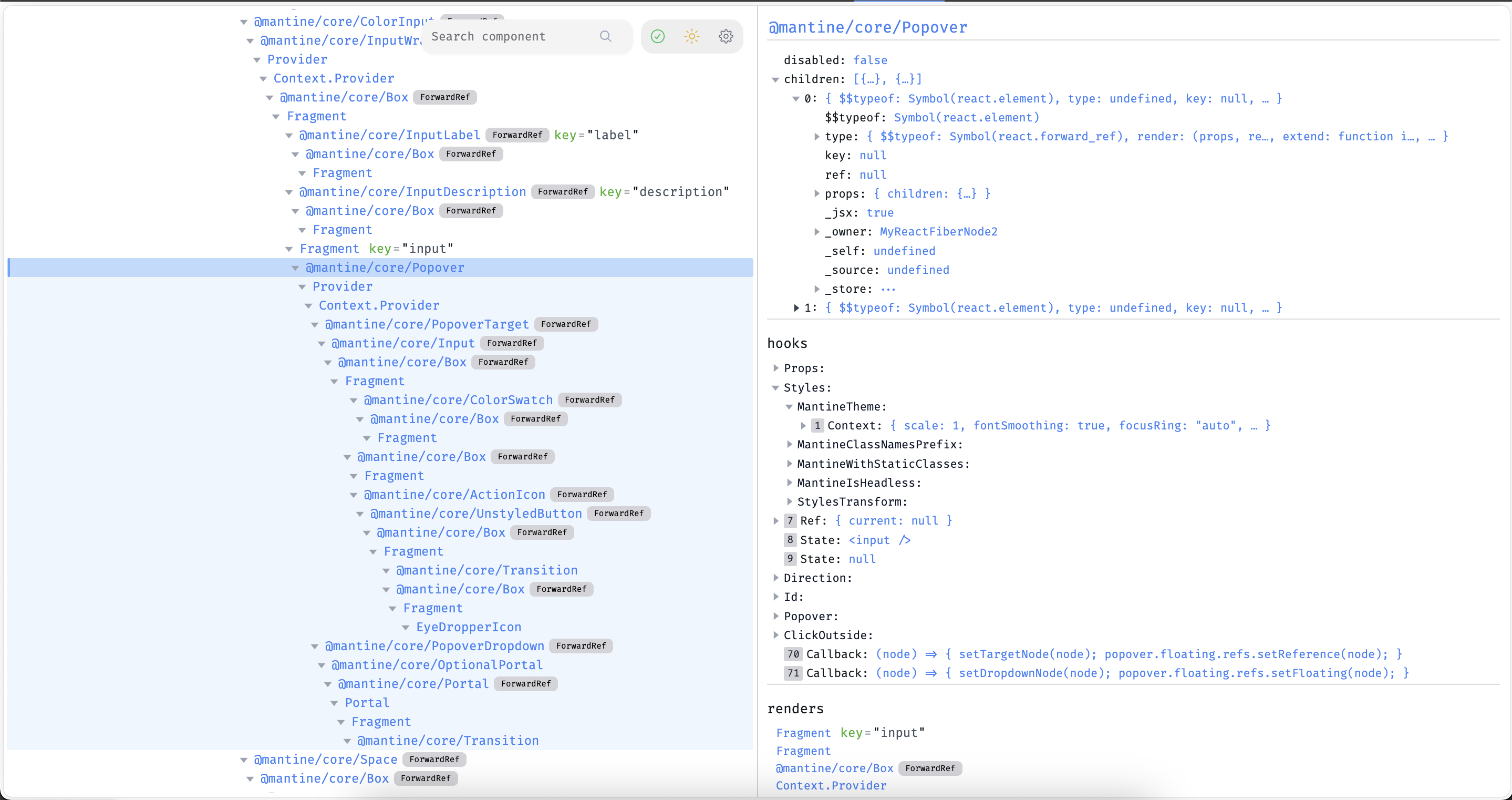Select the Context.Provider under Popover
The width and height of the screenshot is (1512, 800).
point(379,305)
